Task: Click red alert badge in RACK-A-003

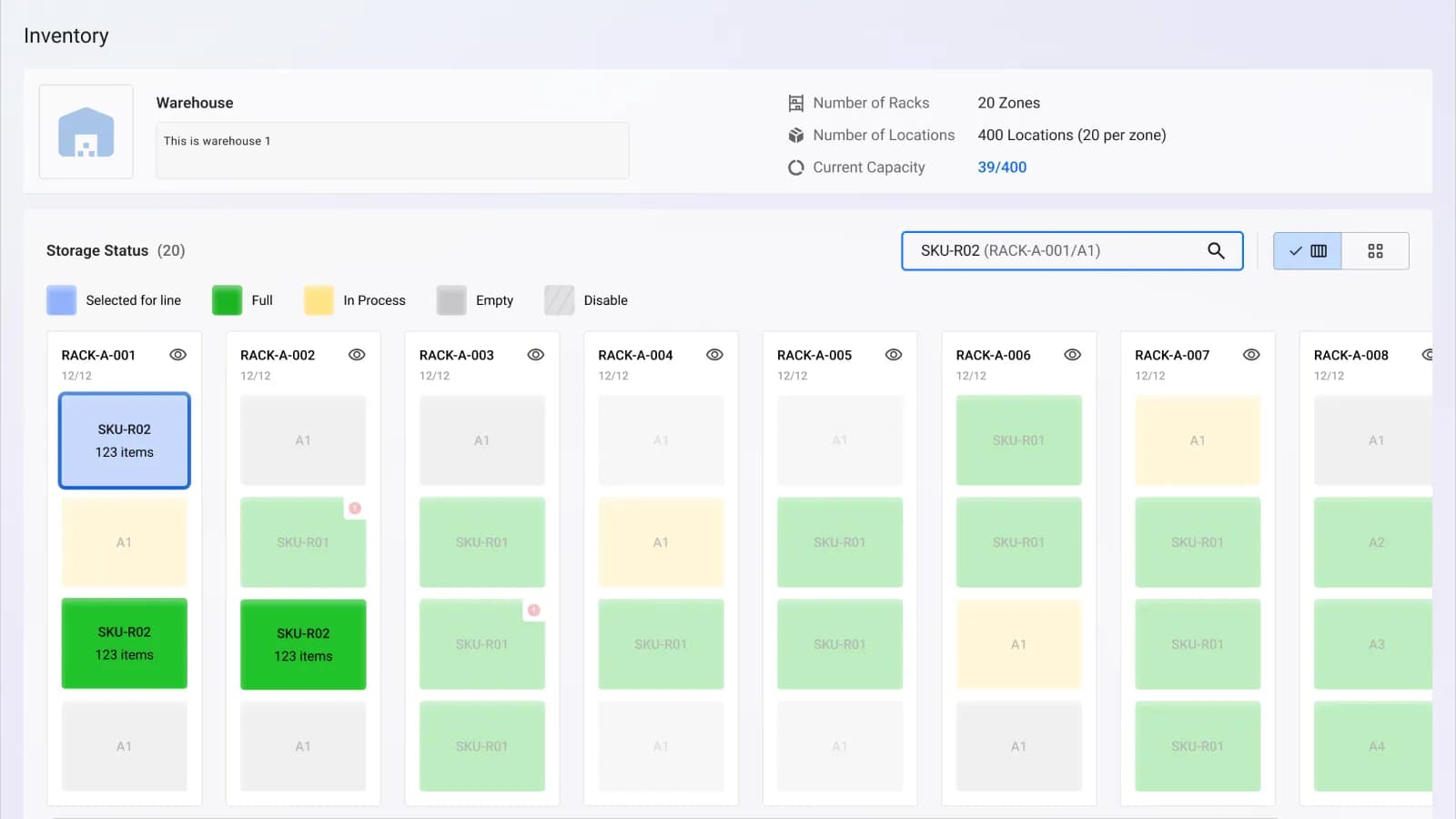Action: 534,611
